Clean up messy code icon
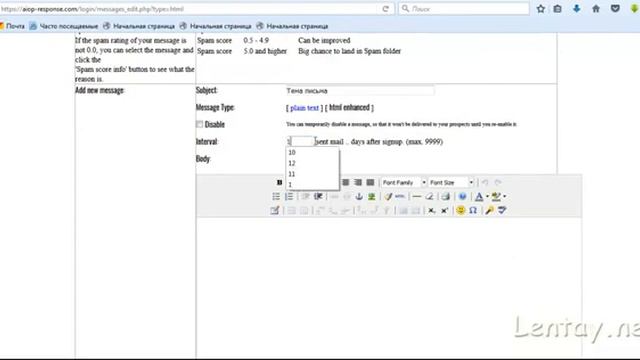640x360 pixels. pyautogui.click(x=388, y=196)
